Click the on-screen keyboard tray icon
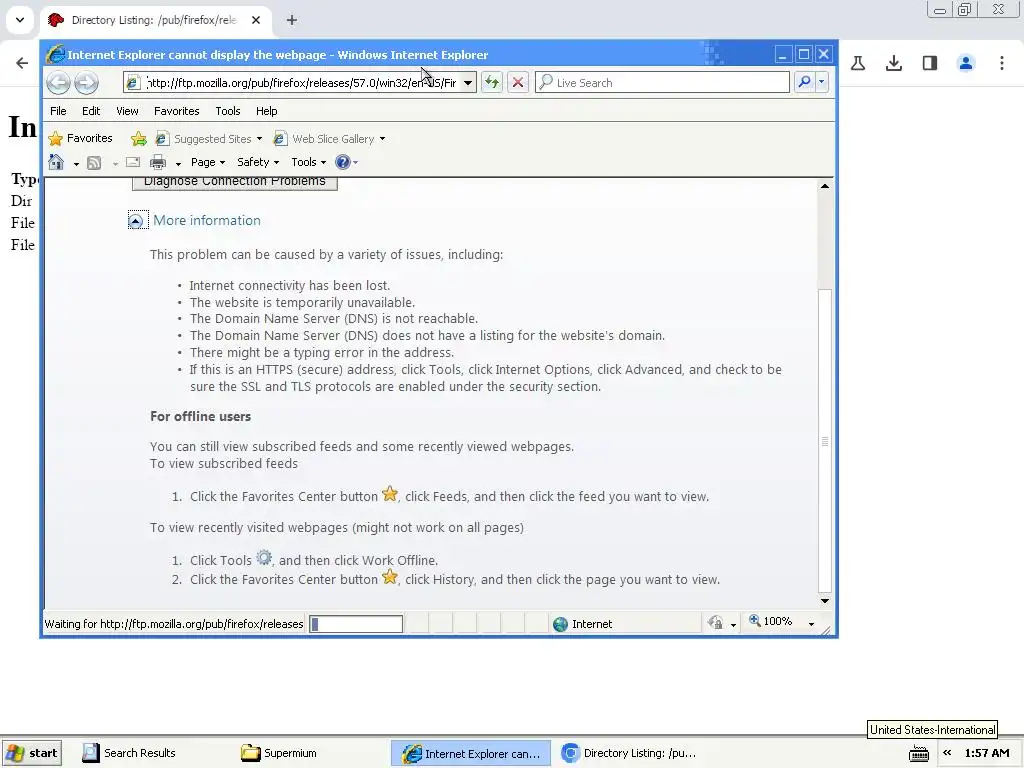1024x768 pixels. pyautogui.click(x=919, y=753)
